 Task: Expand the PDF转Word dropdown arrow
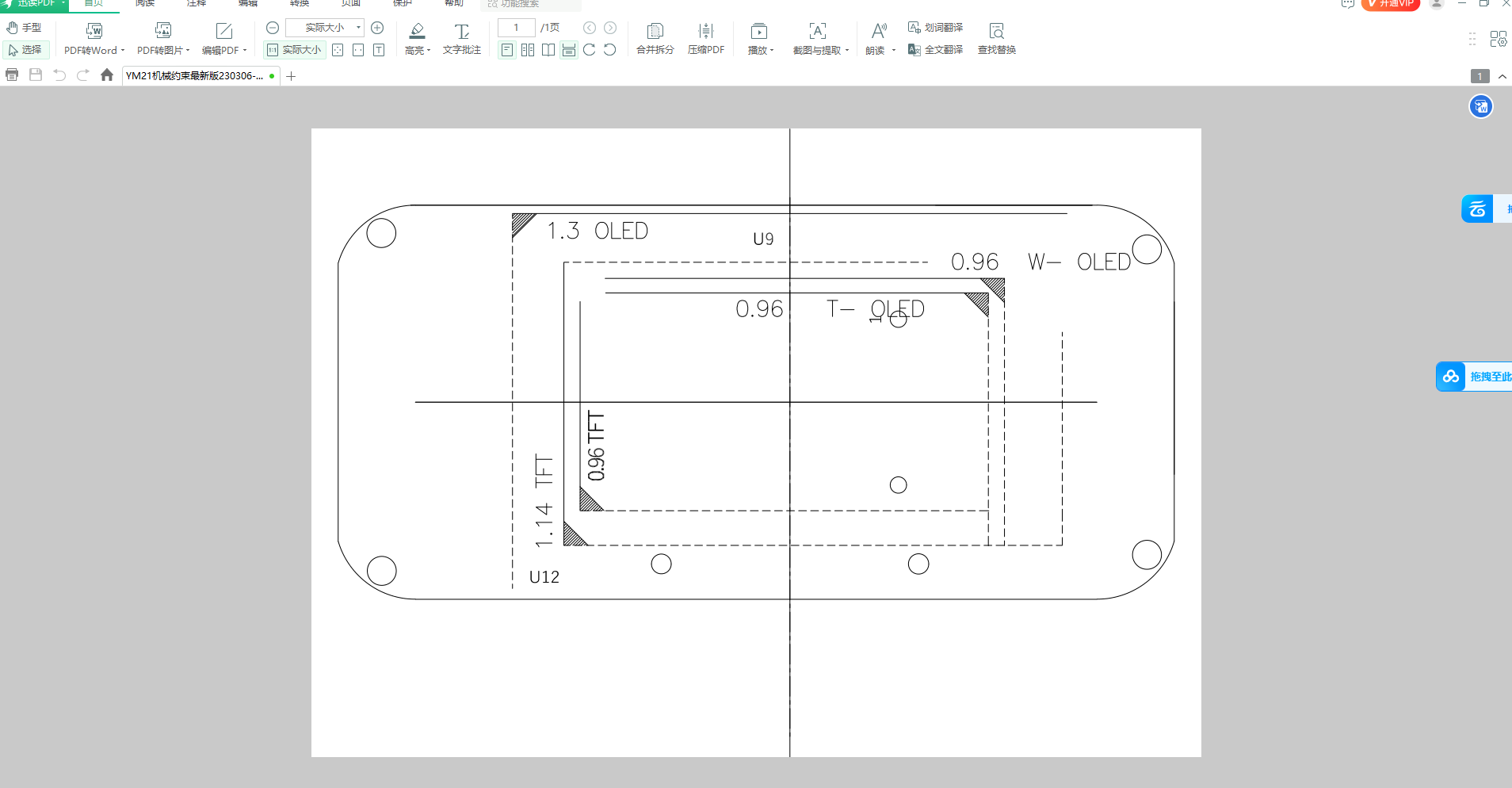(x=123, y=51)
